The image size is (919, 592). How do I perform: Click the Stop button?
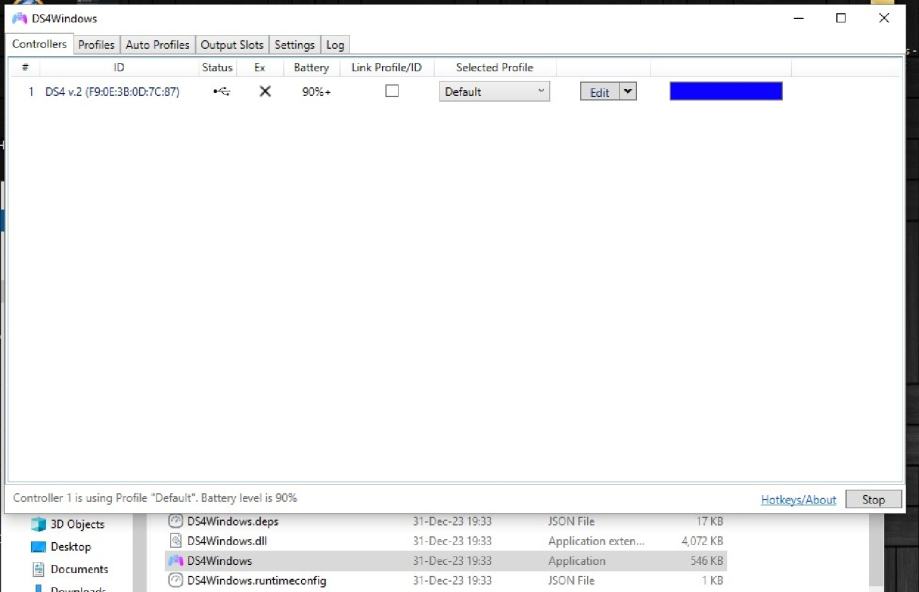873,499
